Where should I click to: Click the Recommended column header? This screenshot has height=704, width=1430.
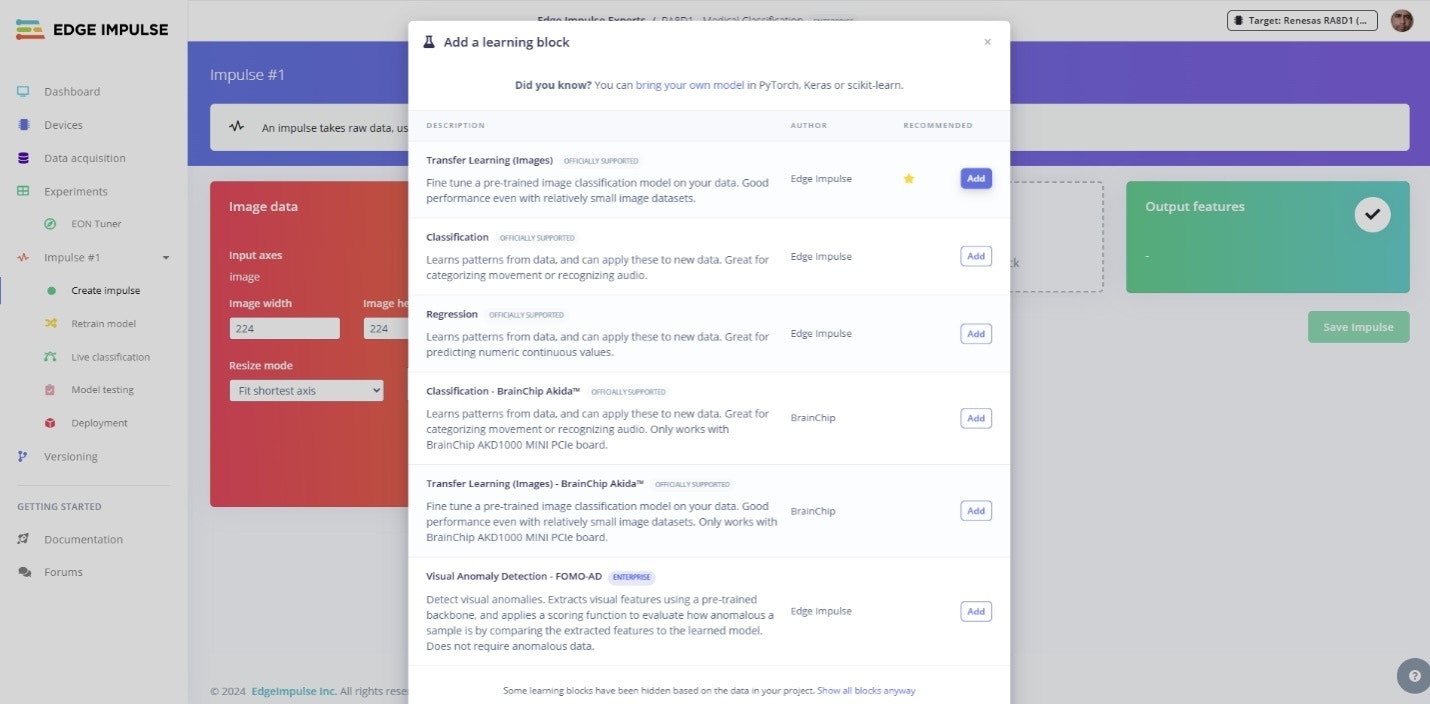[x=938, y=125]
